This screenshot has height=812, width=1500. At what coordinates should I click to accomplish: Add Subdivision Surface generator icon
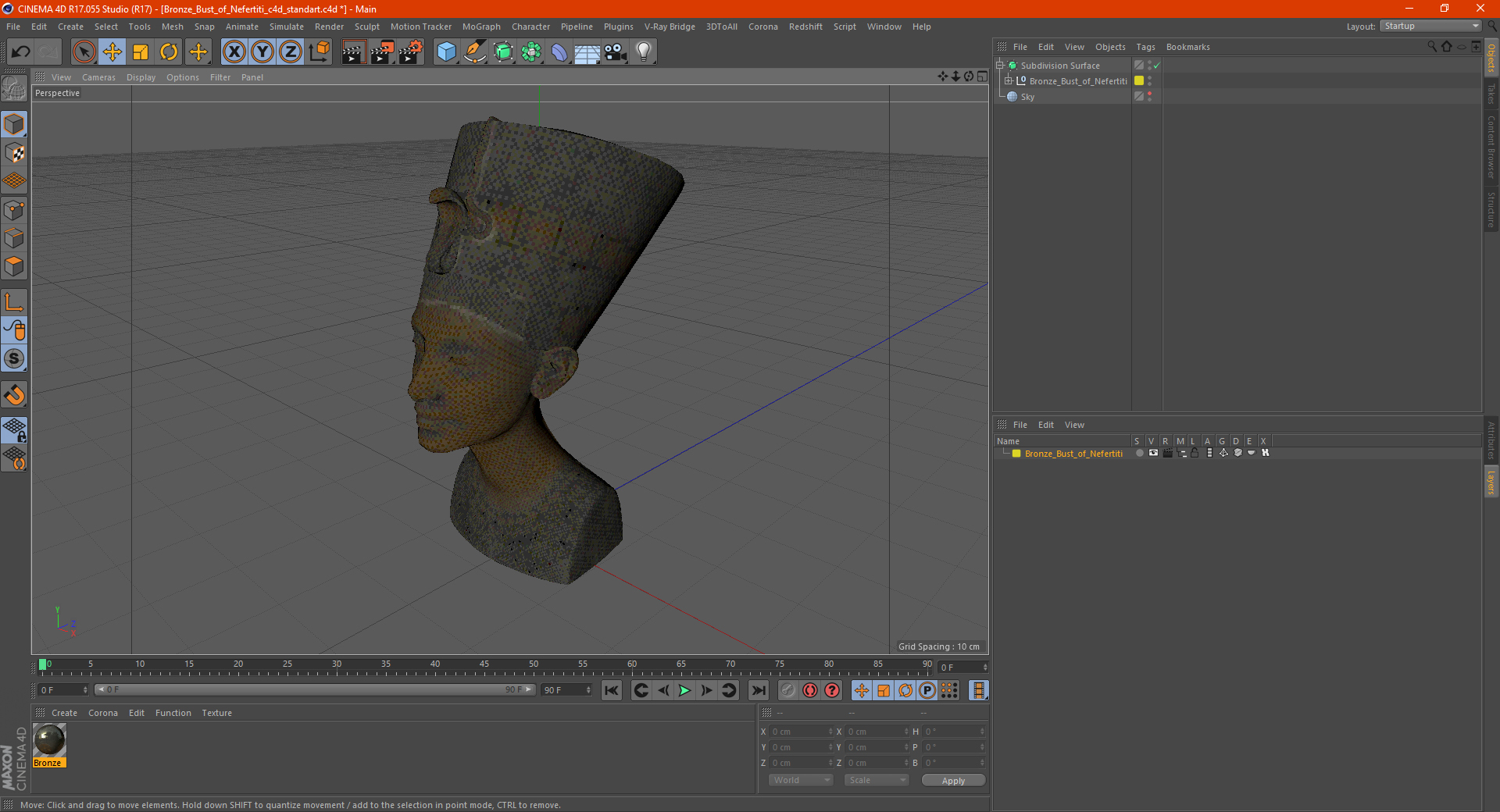[x=503, y=52]
